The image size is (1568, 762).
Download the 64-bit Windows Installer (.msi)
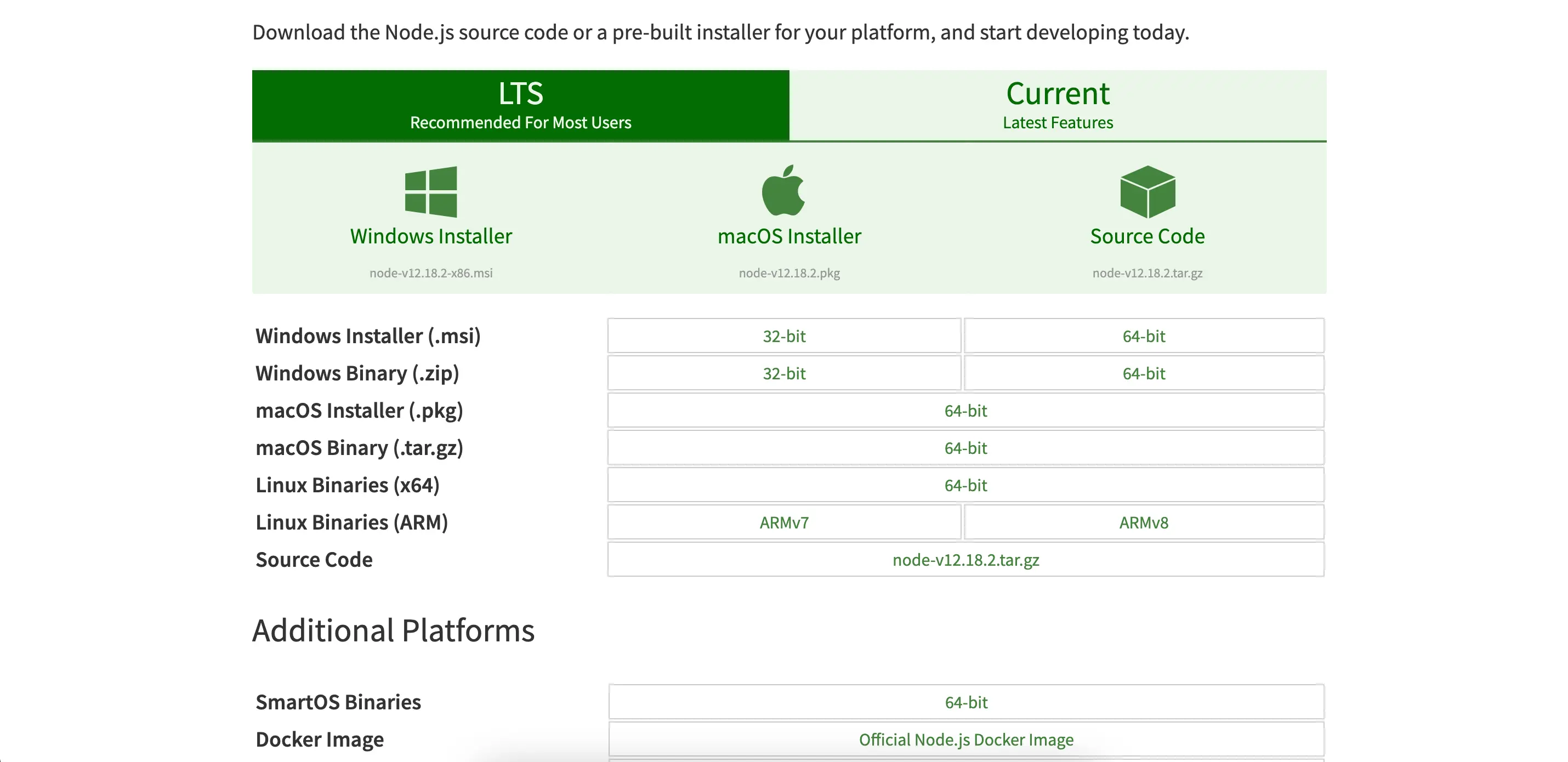[1144, 336]
